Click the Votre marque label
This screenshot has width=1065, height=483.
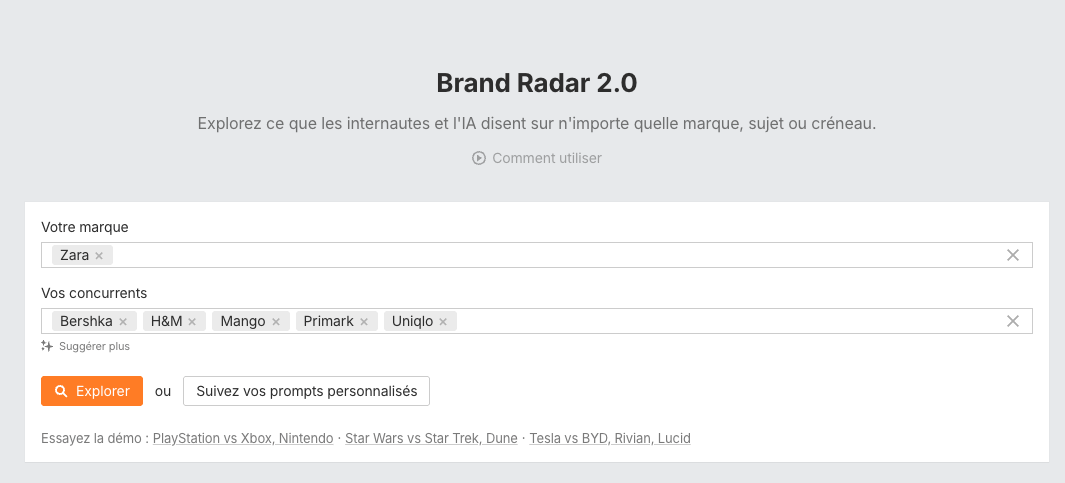point(85,227)
